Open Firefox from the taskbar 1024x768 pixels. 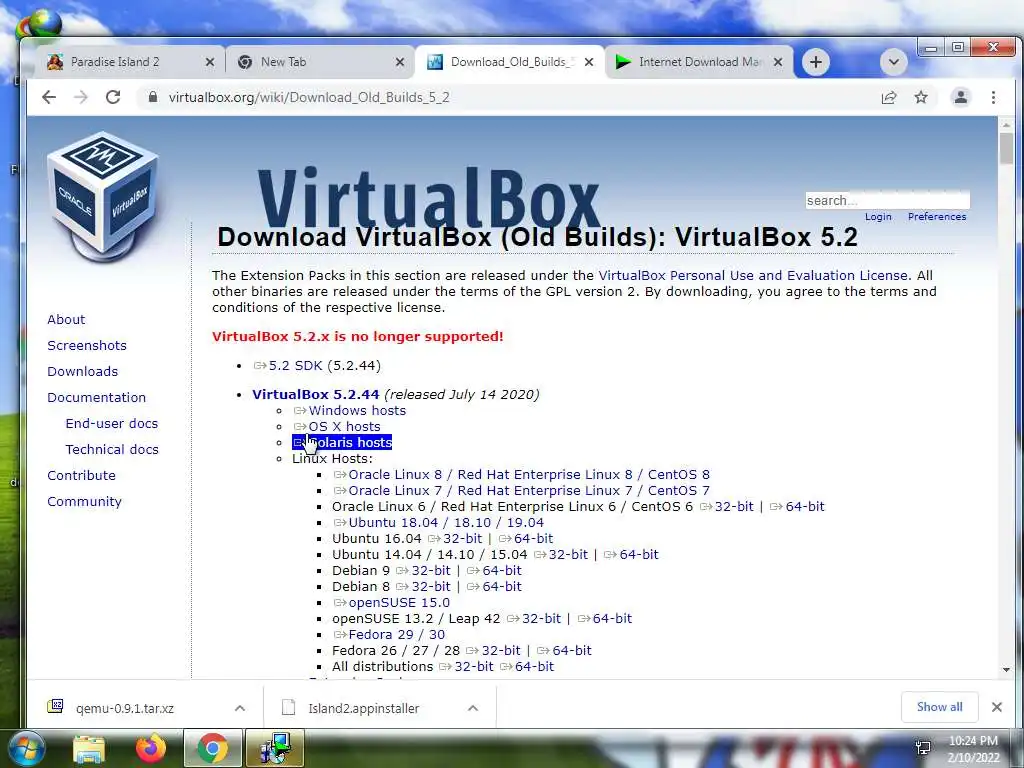point(150,749)
